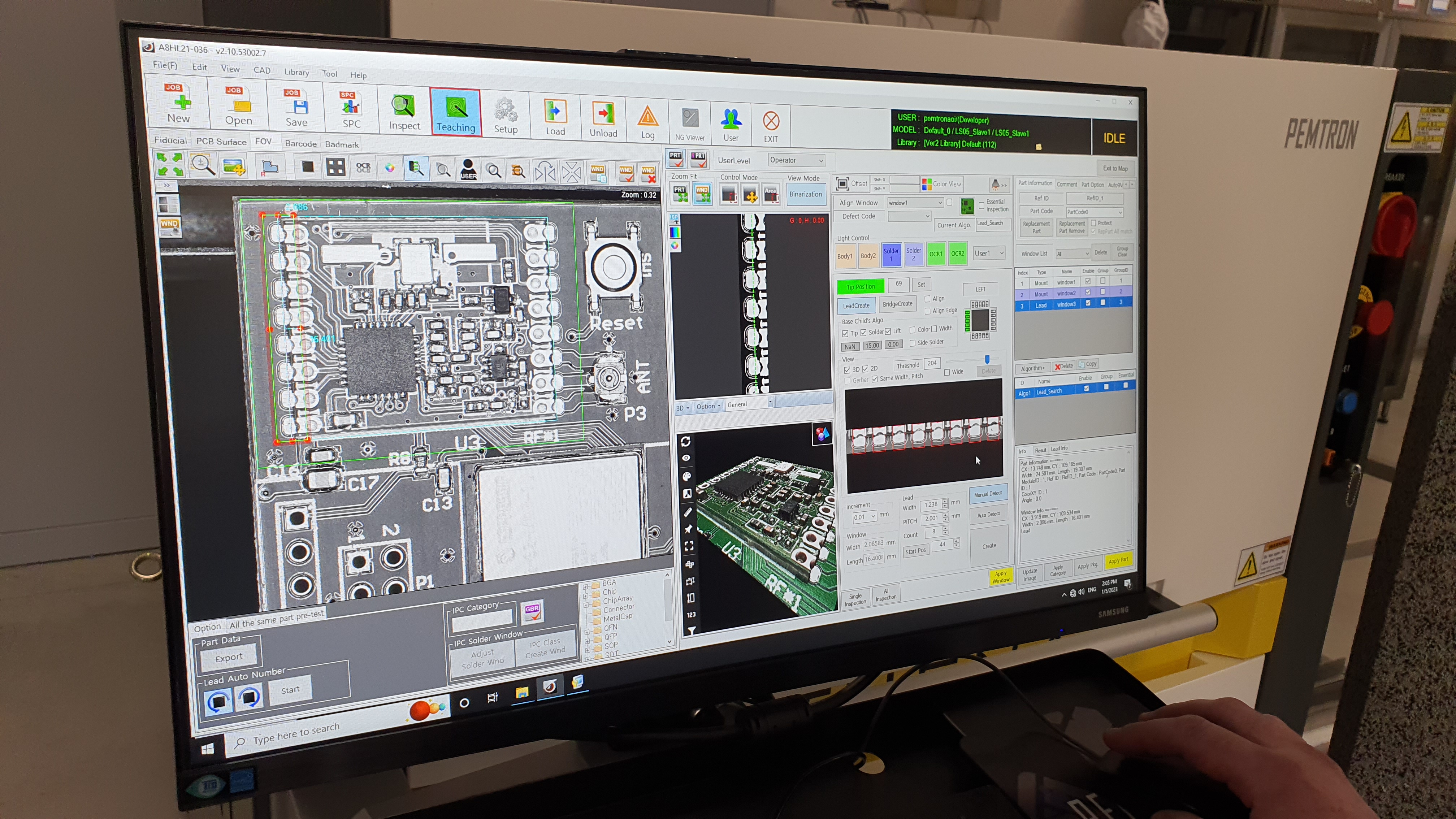Open the Align Window window1 dropdown
Screen dimensions: 1456x819
[915, 203]
